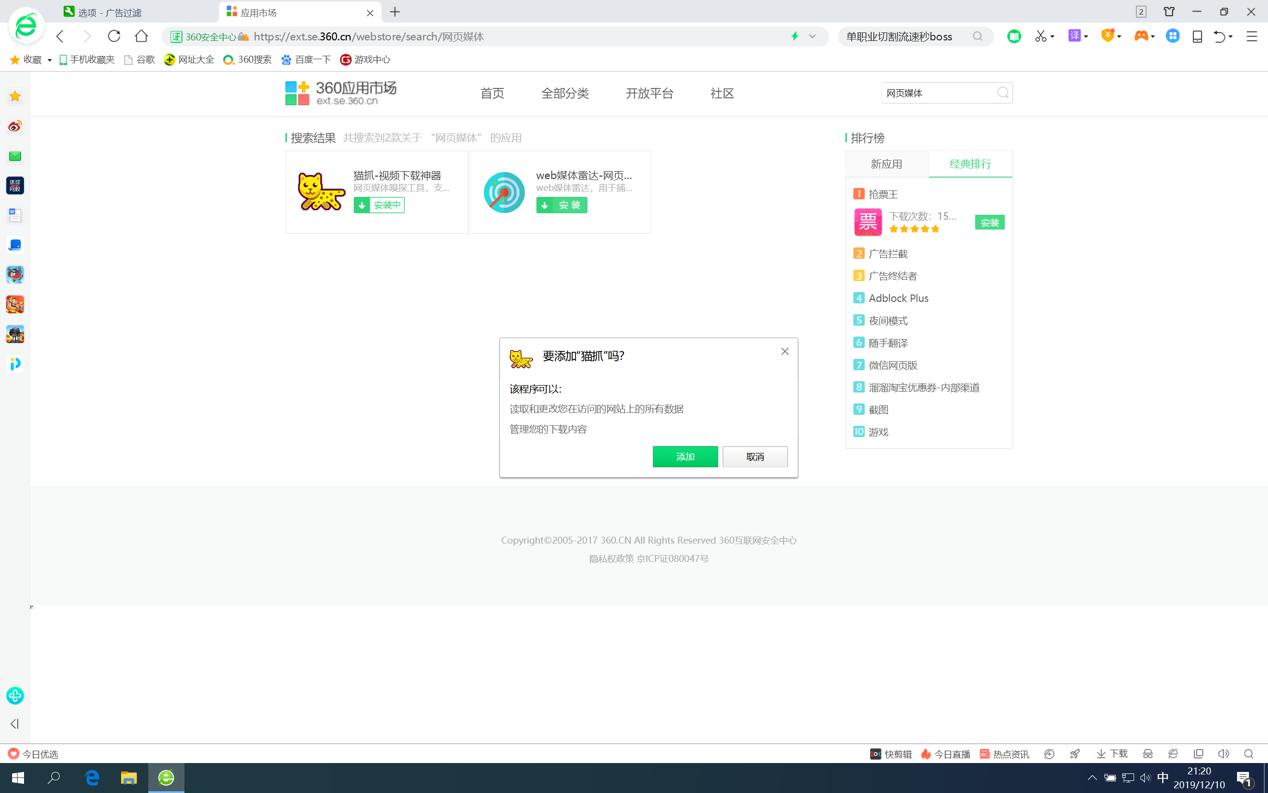Open 全部分类 in the site navigation
The width and height of the screenshot is (1268, 793).
click(x=565, y=93)
